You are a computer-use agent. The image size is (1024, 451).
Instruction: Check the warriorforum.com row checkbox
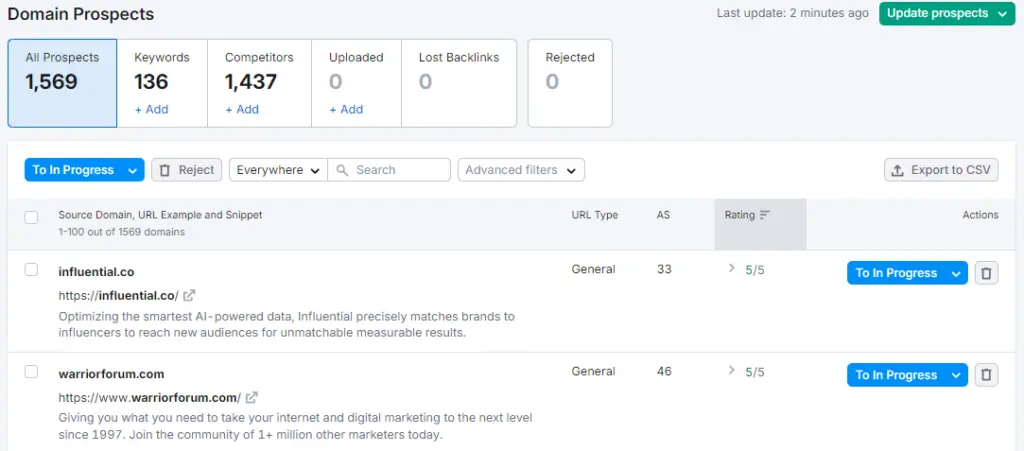point(31,372)
